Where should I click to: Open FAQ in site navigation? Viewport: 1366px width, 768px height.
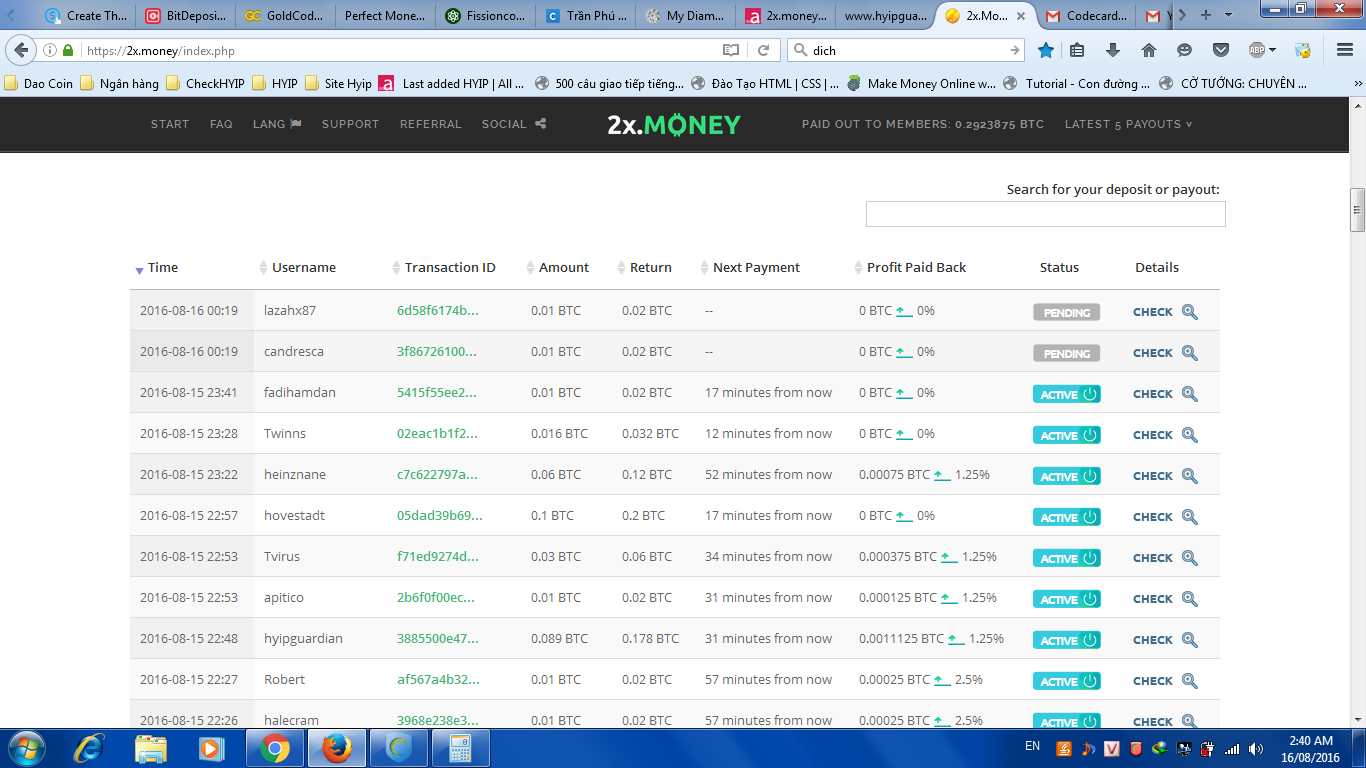coord(221,124)
